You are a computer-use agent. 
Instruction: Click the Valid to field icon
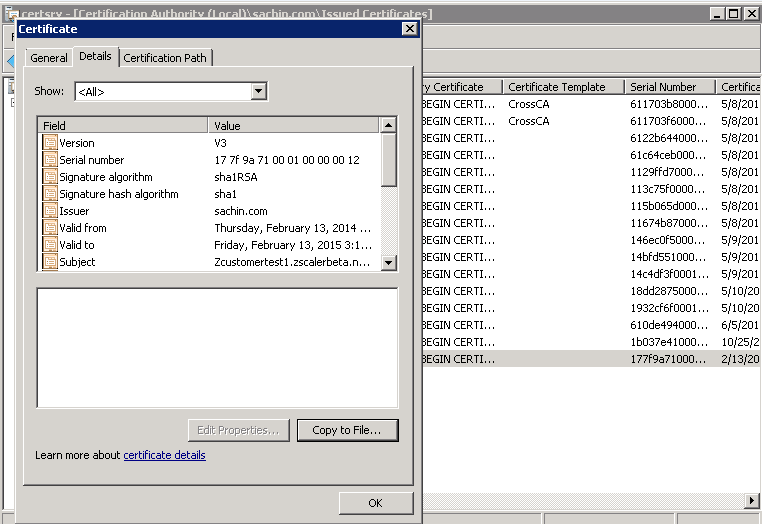coord(50,245)
